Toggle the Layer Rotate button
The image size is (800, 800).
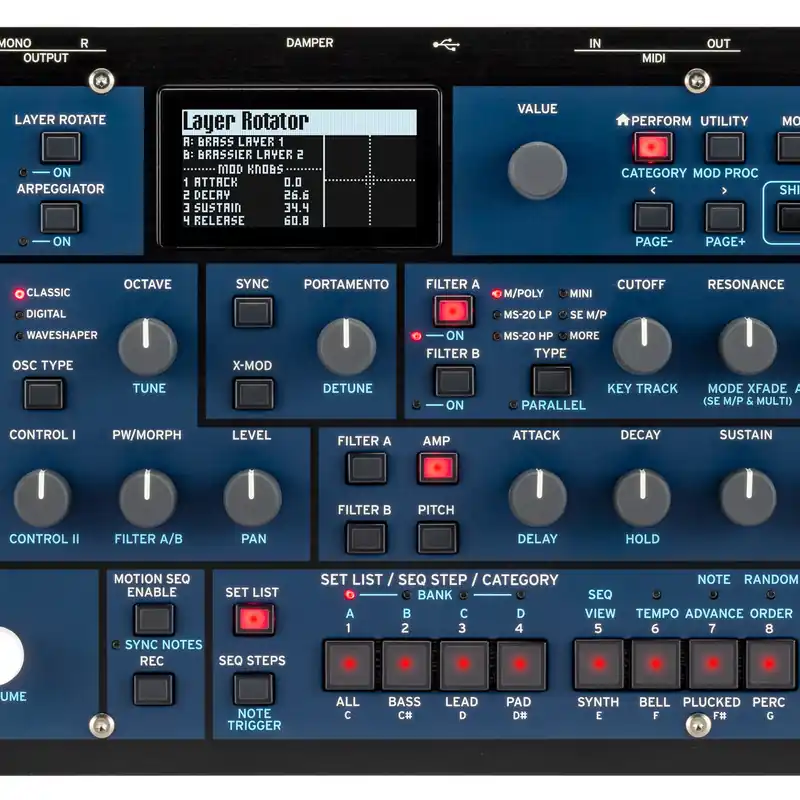(61, 147)
